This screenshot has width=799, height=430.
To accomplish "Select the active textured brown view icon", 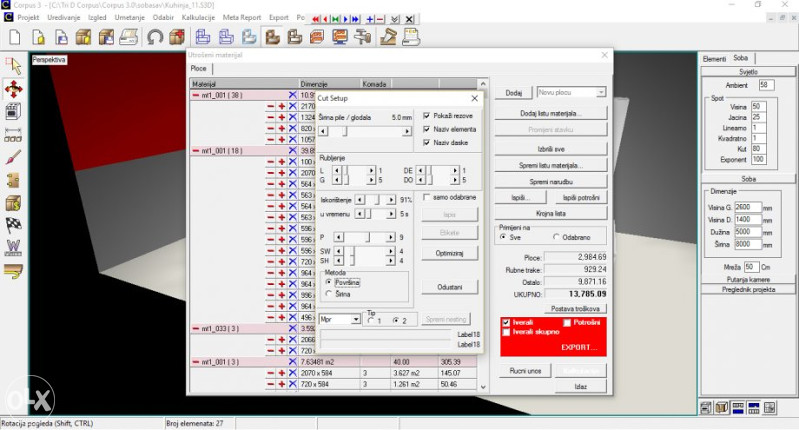I will [x=272, y=37].
